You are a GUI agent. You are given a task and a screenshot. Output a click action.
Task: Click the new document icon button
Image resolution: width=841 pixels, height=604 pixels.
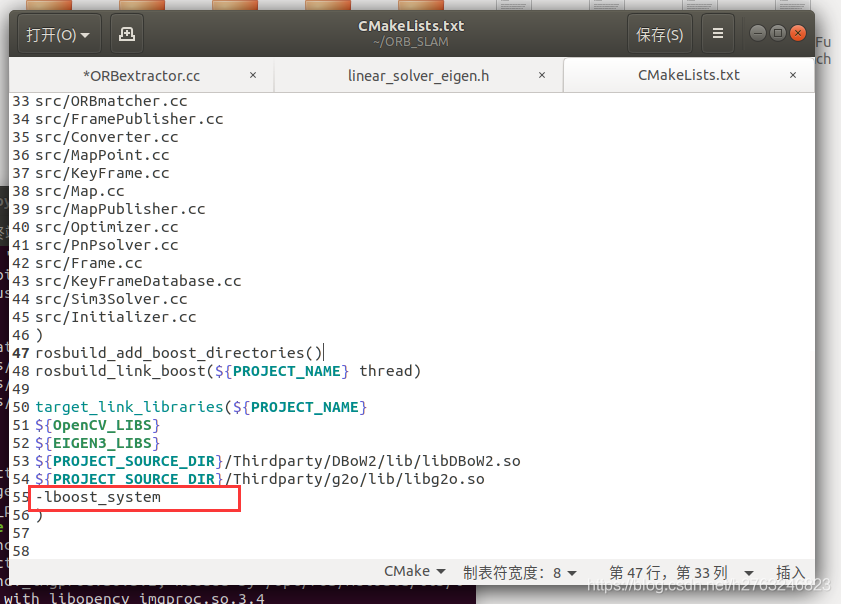coord(127,34)
